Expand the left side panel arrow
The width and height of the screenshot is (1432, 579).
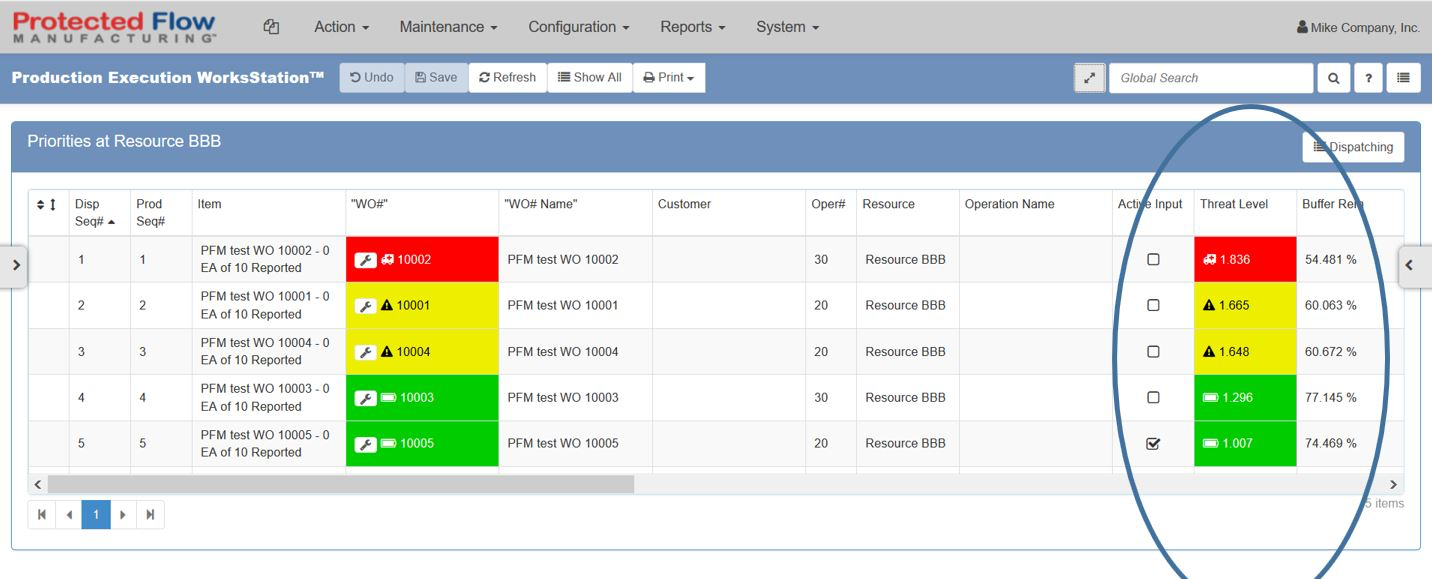(15, 265)
